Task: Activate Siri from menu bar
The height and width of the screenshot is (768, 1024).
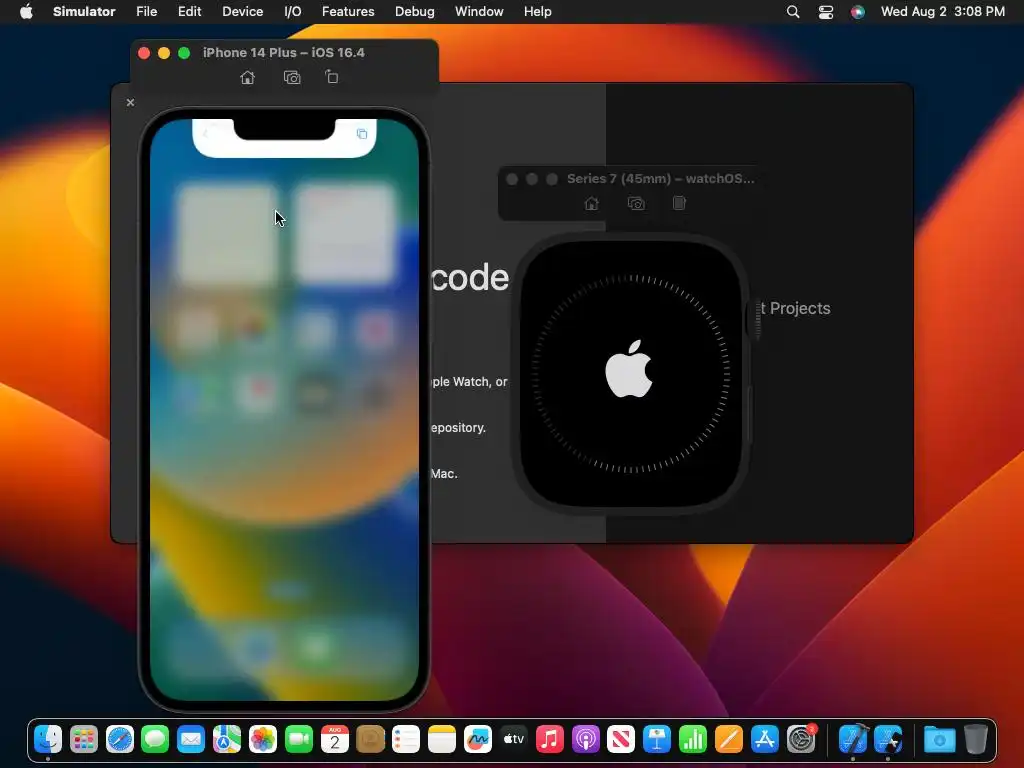Action: (857, 12)
